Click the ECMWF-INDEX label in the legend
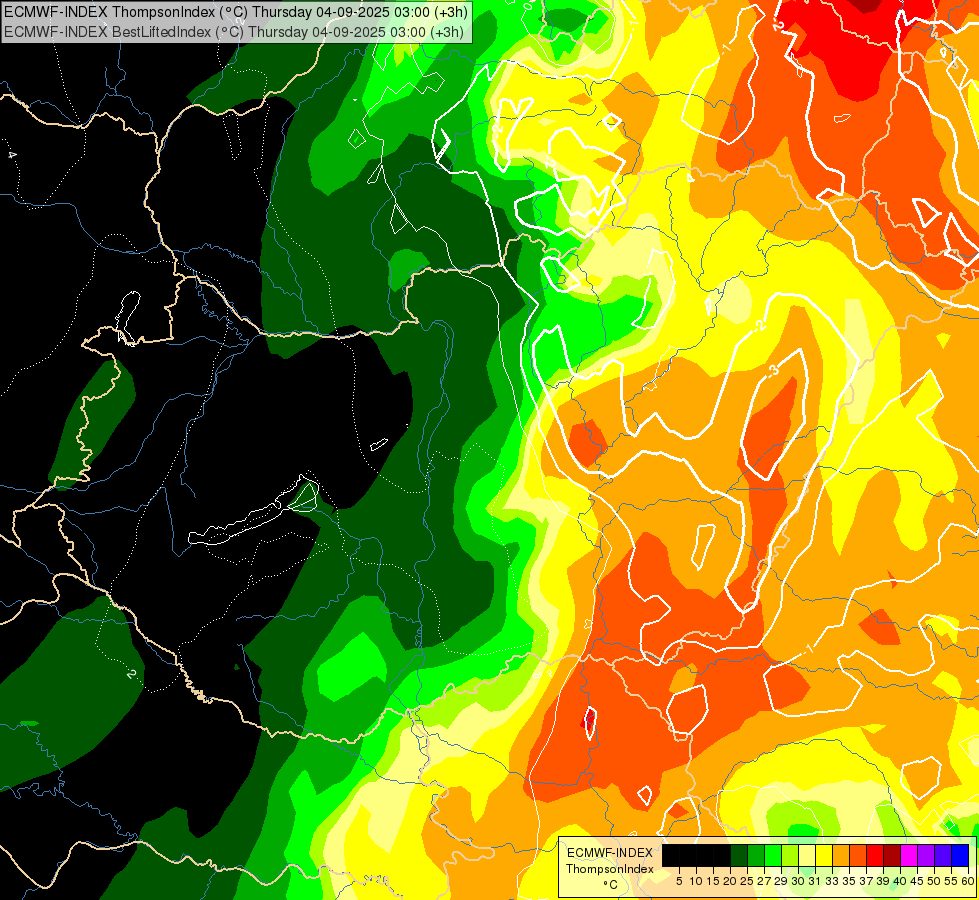The image size is (979, 900). pos(610,853)
